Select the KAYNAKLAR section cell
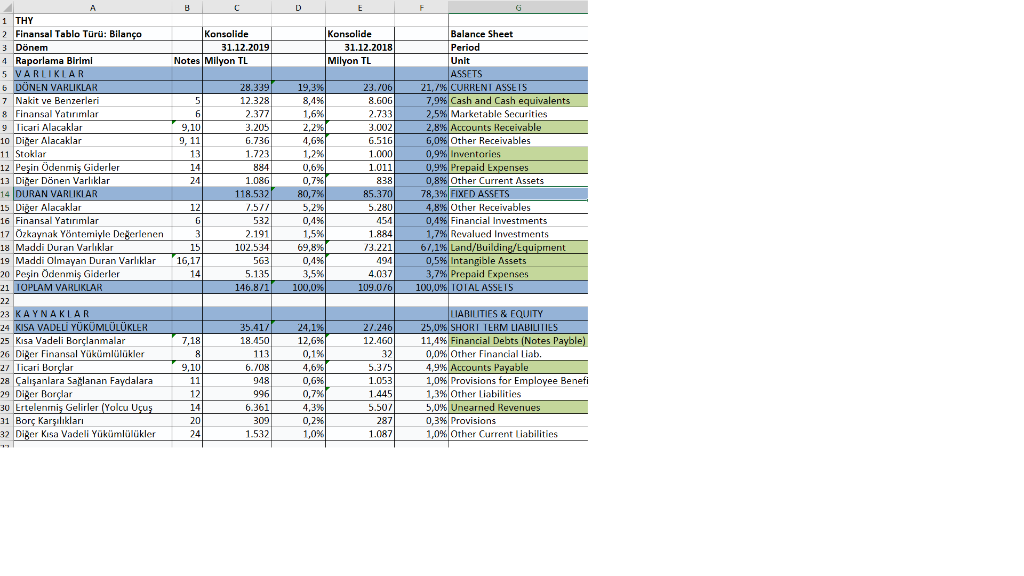The width and height of the screenshot is (1024, 576). click(x=93, y=313)
